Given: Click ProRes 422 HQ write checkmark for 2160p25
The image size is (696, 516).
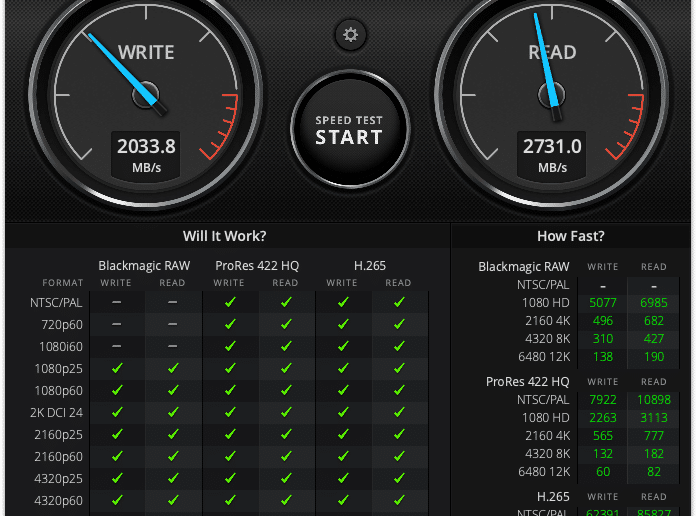Looking at the screenshot, I should click(230, 434).
